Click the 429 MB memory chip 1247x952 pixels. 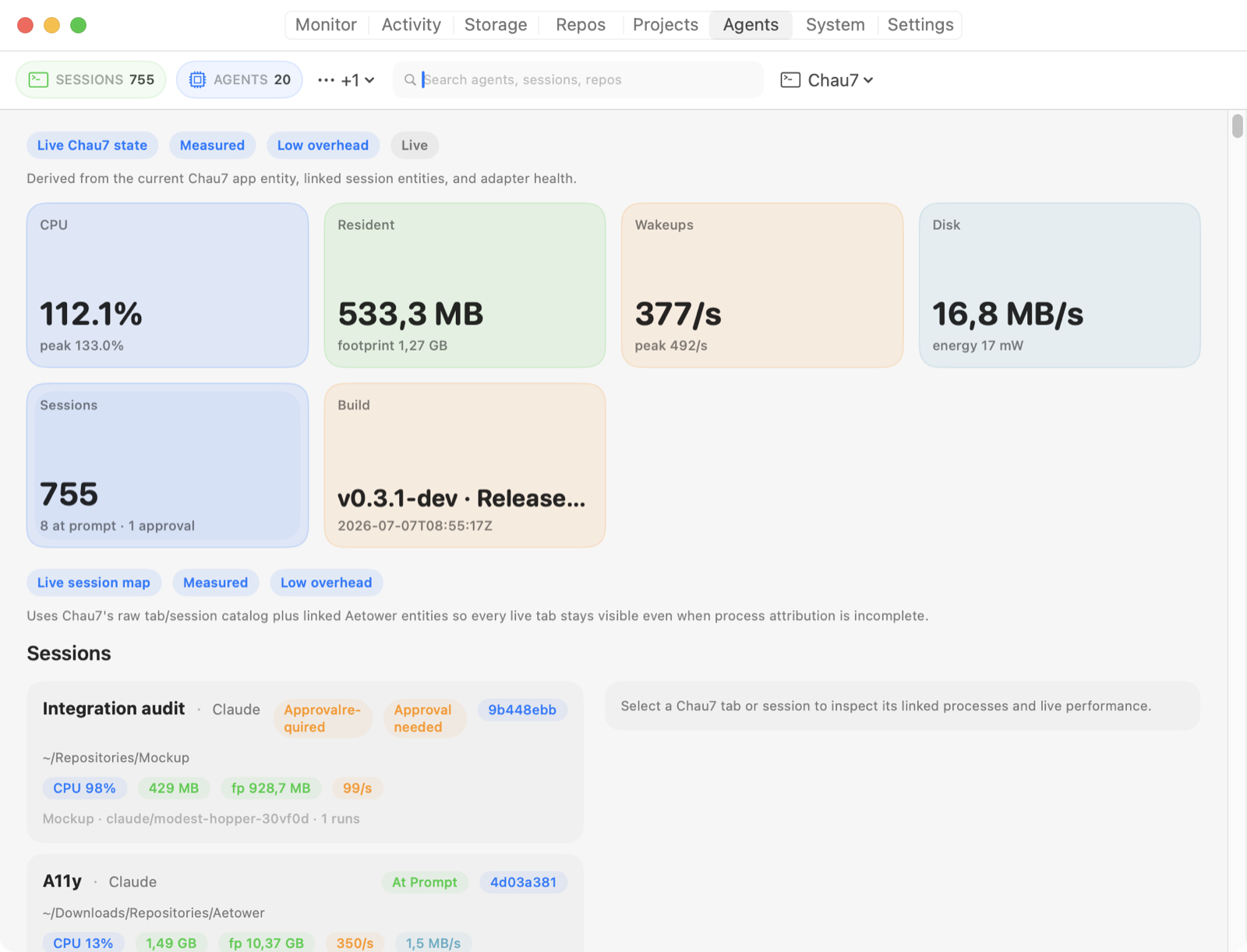(174, 788)
